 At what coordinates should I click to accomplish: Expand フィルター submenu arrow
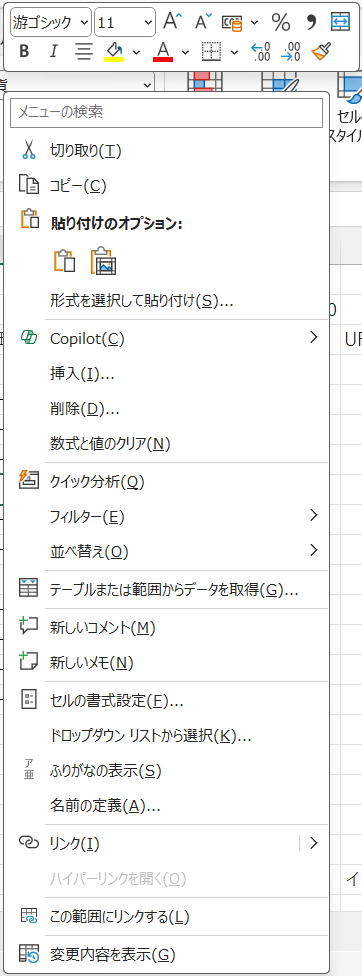pyautogui.click(x=313, y=515)
